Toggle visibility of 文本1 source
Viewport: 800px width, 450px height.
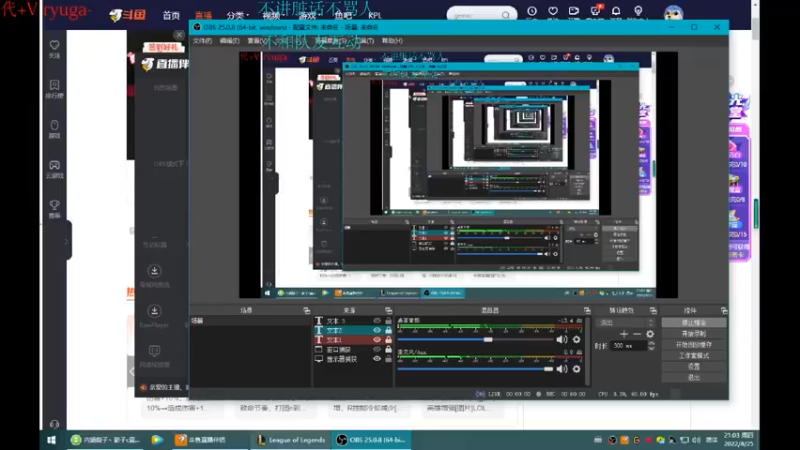(377, 340)
